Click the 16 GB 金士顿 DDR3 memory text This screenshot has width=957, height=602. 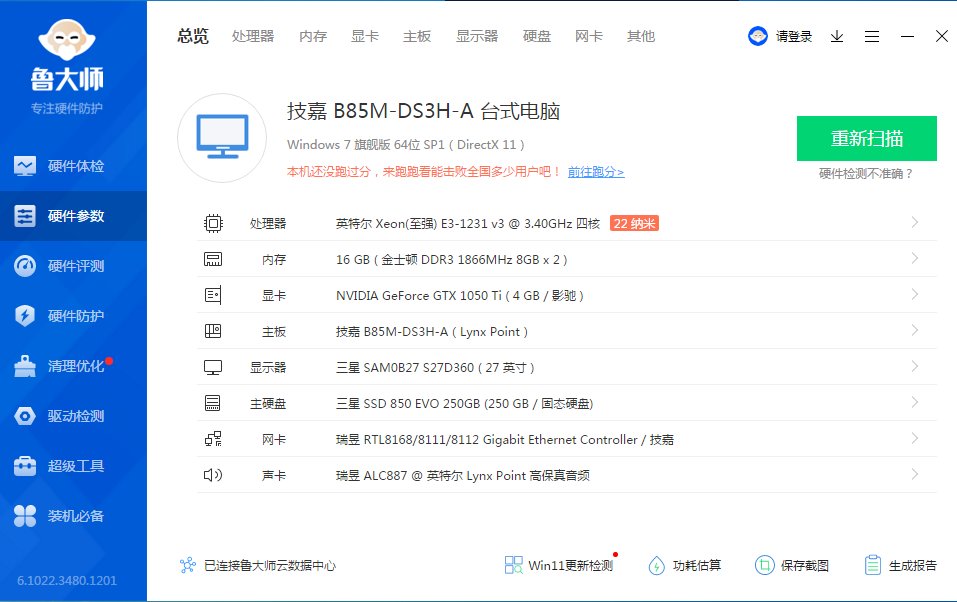click(x=452, y=259)
